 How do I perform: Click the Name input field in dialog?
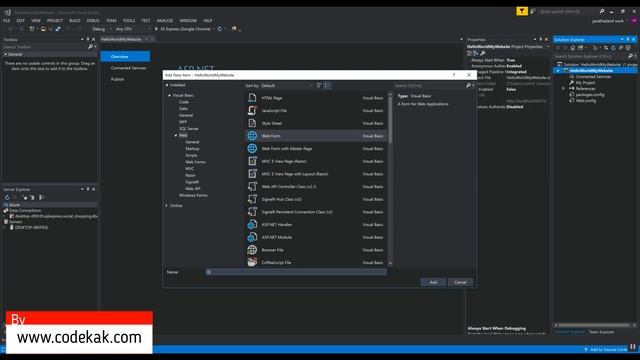[x=296, y=272]
